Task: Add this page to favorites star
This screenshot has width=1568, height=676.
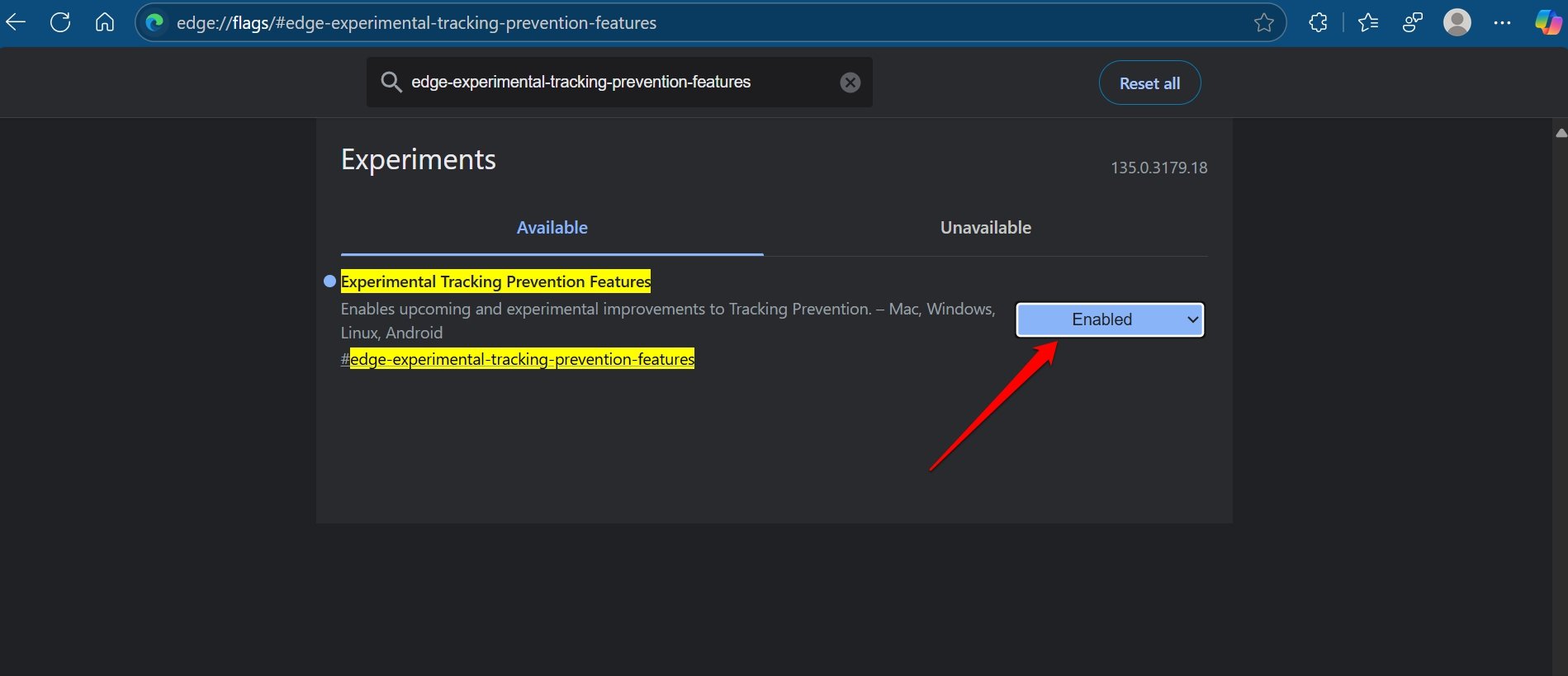Action: click(x=1263, y=22)
